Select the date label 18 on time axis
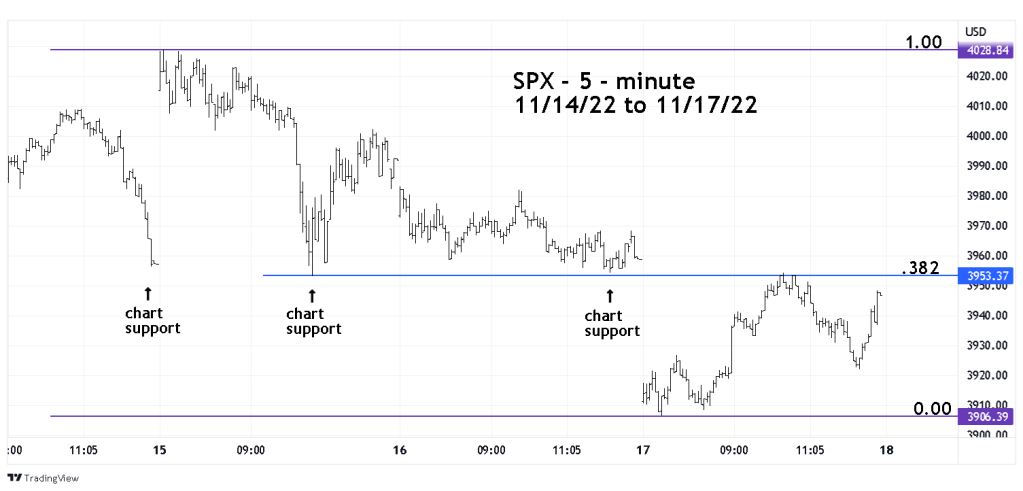 883,451
